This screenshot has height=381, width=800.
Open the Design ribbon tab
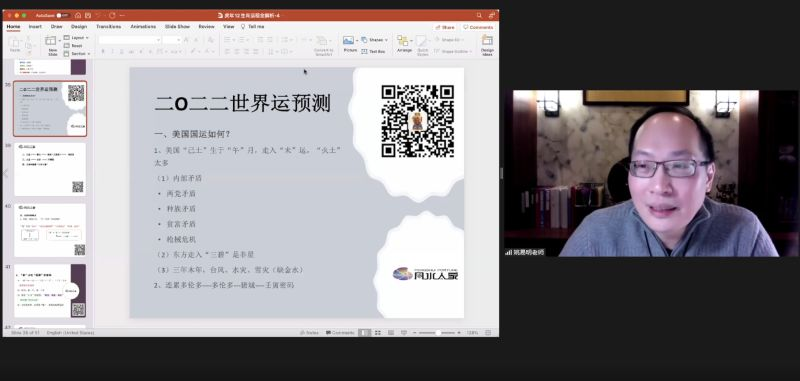click(79, 27)
